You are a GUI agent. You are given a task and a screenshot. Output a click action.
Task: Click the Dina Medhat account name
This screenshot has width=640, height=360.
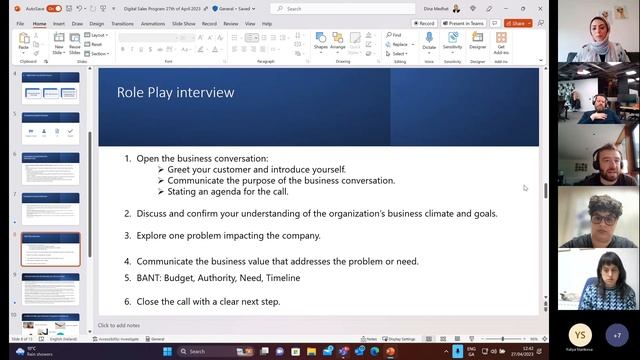(x=436, y=9)
